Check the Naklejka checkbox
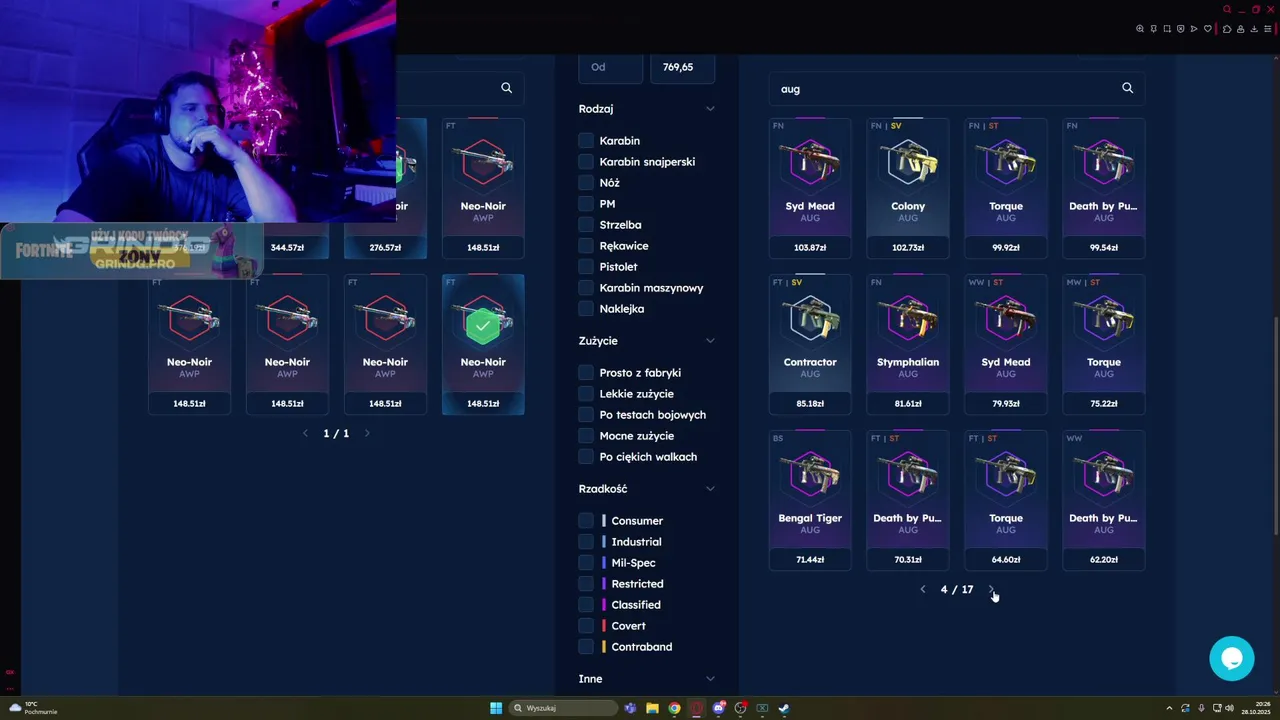The image size is (1280, 720). coord(586,309)
